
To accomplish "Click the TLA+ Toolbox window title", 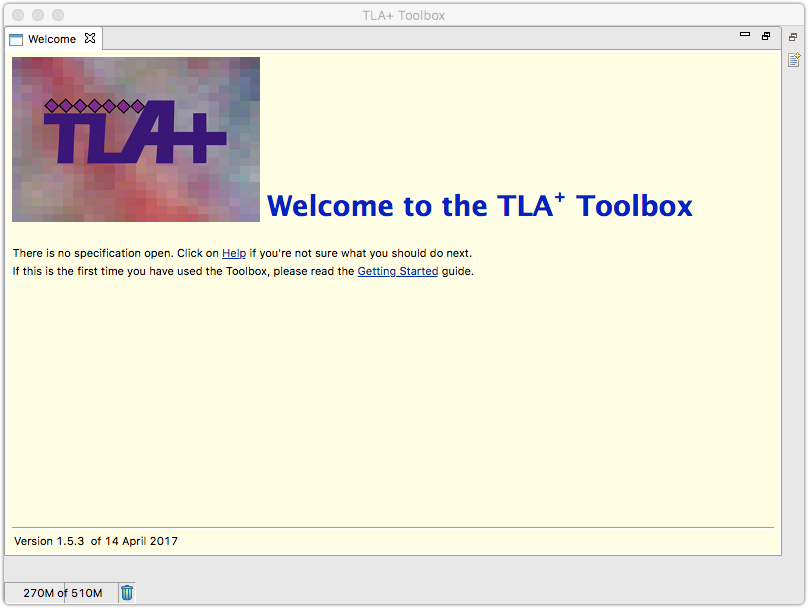I will coord(403,15).
